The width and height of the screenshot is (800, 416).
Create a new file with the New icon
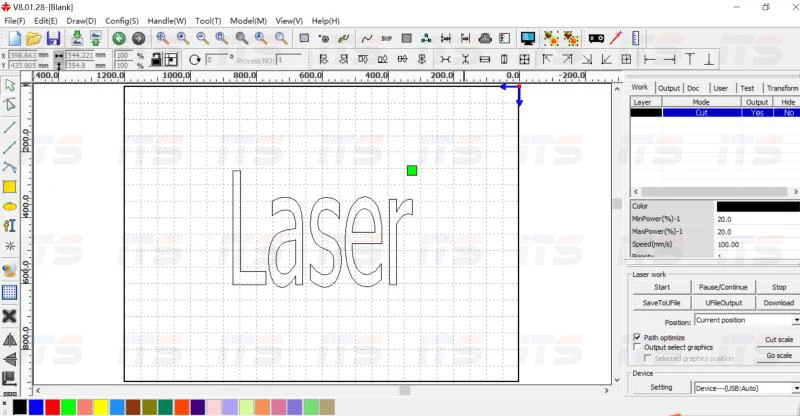14,38
